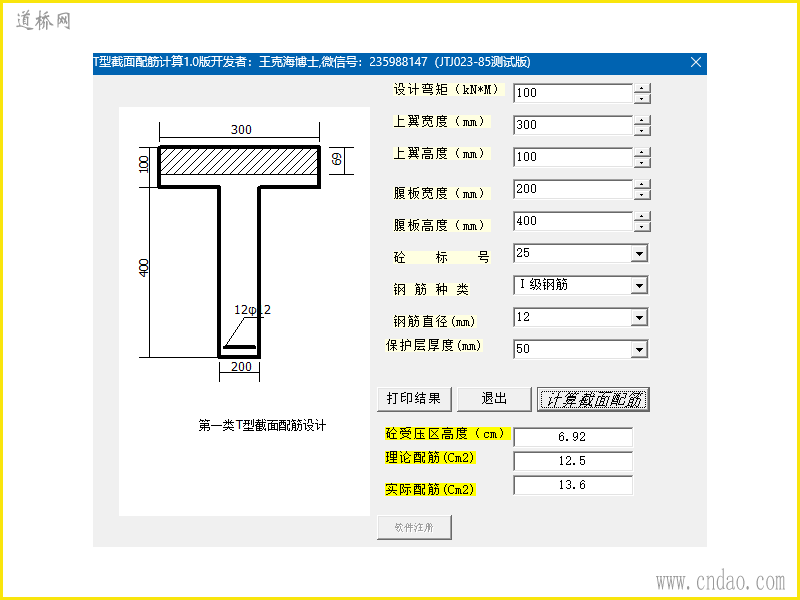
Task: Click the 退出 exit button
Action: point(494,399)
